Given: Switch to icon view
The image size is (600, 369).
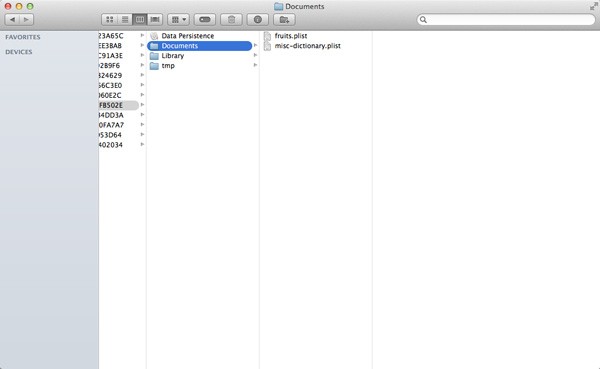Looking at the screenshot, I should (x=109, y=20).
